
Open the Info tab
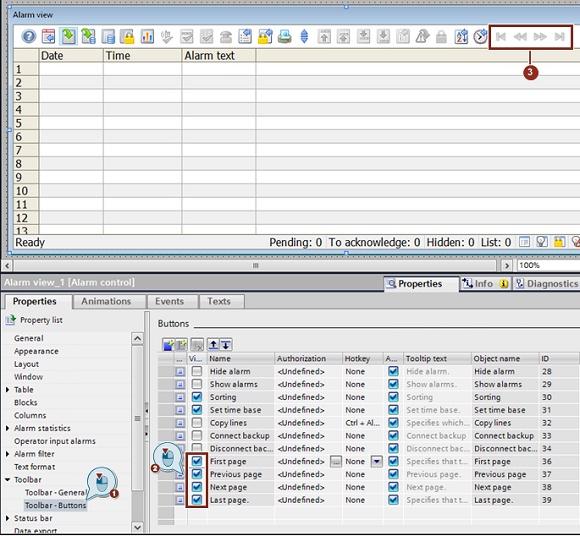tap(485, 284)
